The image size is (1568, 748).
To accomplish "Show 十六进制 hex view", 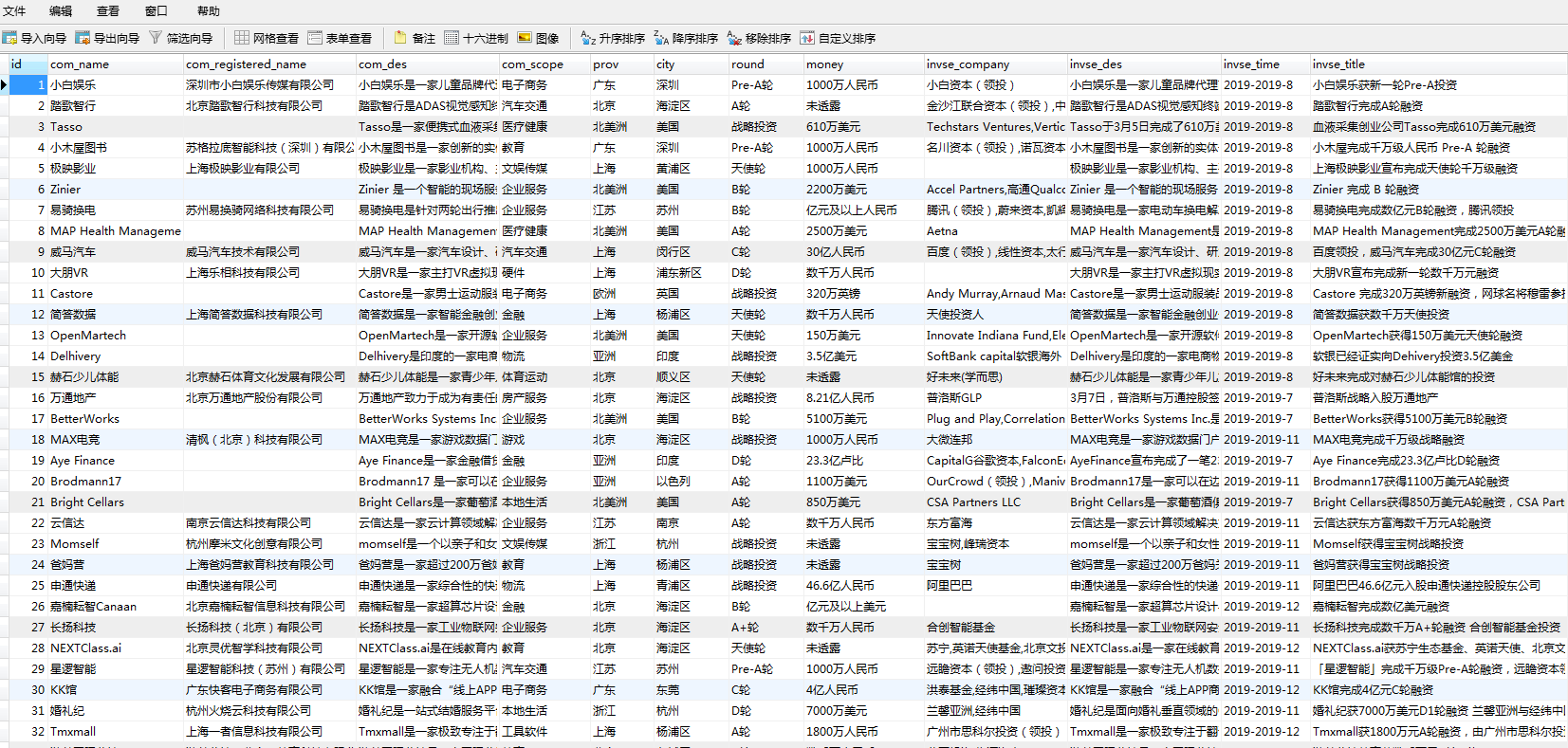I will pos(476,38).
